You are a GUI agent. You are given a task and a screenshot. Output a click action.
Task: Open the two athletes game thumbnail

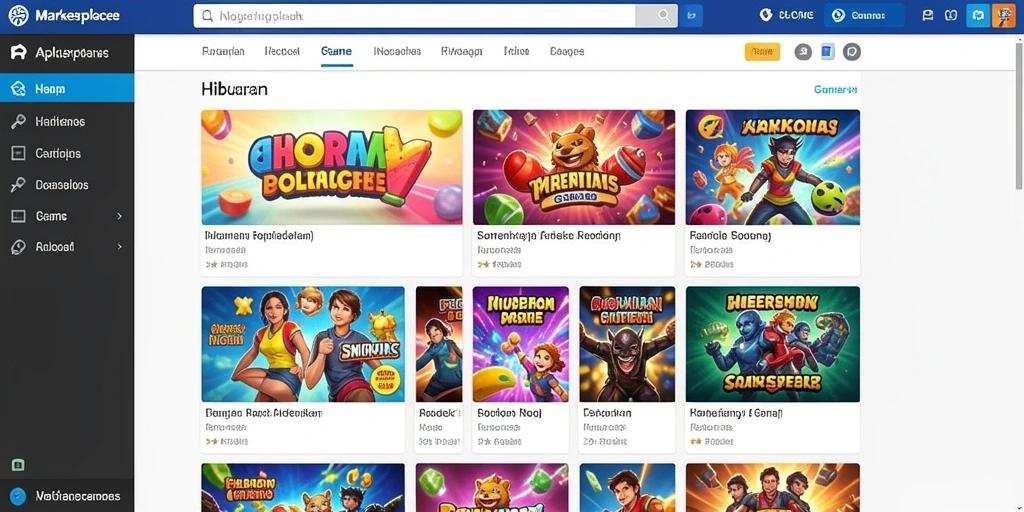pos(303,344)
